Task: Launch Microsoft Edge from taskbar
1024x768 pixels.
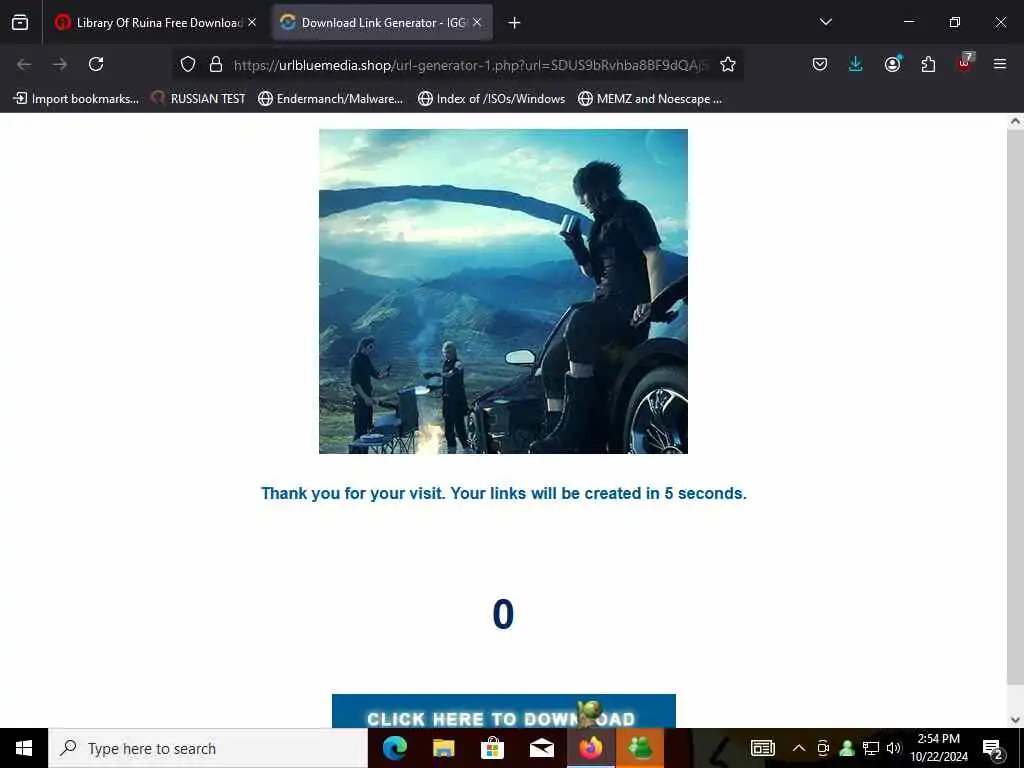Action: tap(394, 748)
